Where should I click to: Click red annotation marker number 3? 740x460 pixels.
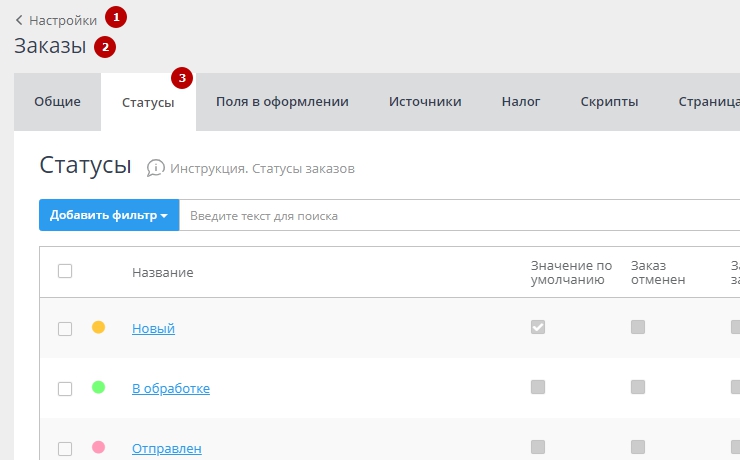coord(181,78)
